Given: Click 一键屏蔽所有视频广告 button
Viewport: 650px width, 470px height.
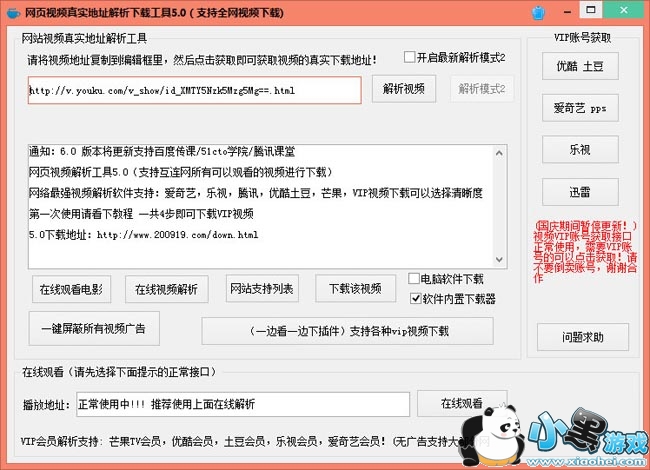Looking at the screenshot, I should [94, 329].
